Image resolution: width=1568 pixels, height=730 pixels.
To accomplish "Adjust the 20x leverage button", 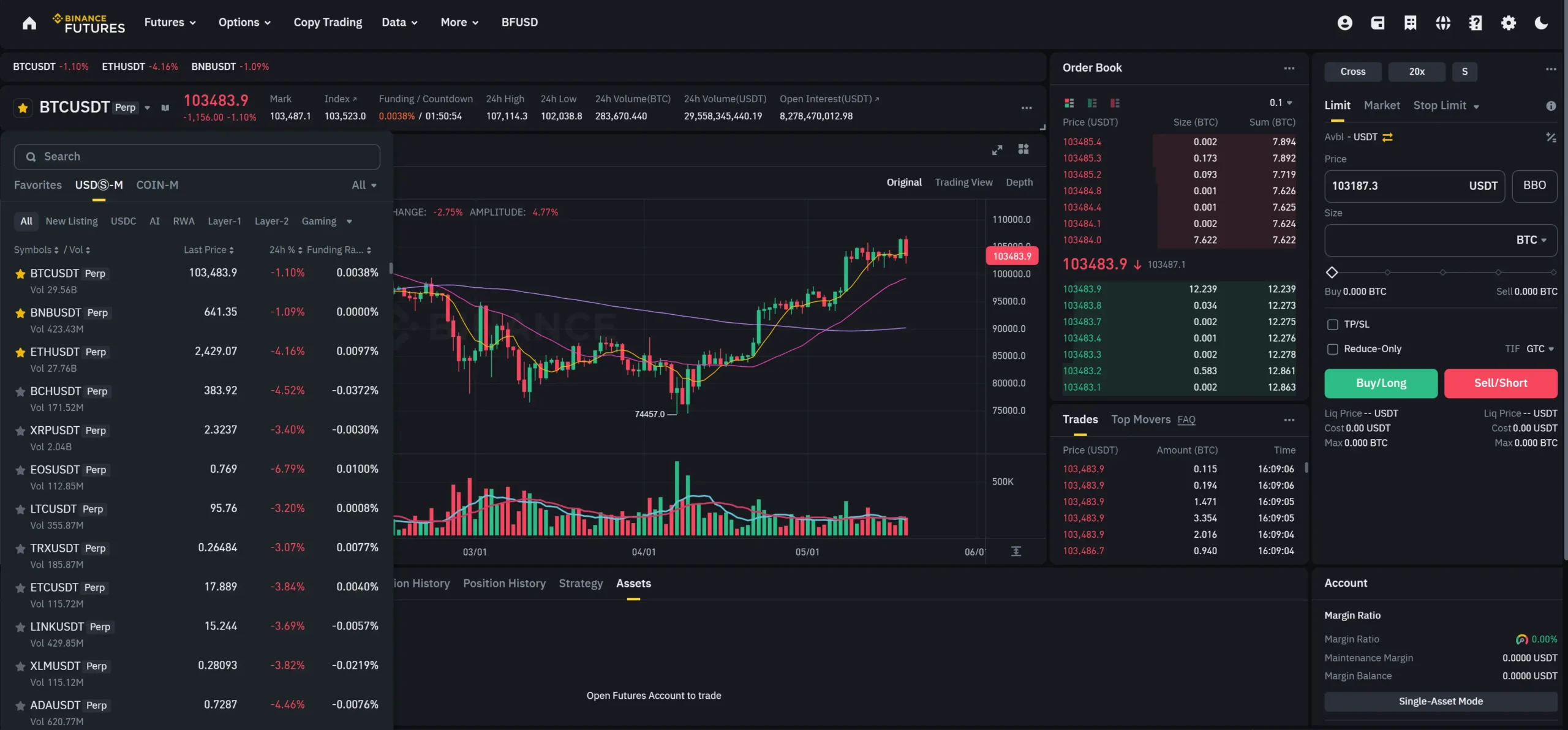I will [1416, 72].
